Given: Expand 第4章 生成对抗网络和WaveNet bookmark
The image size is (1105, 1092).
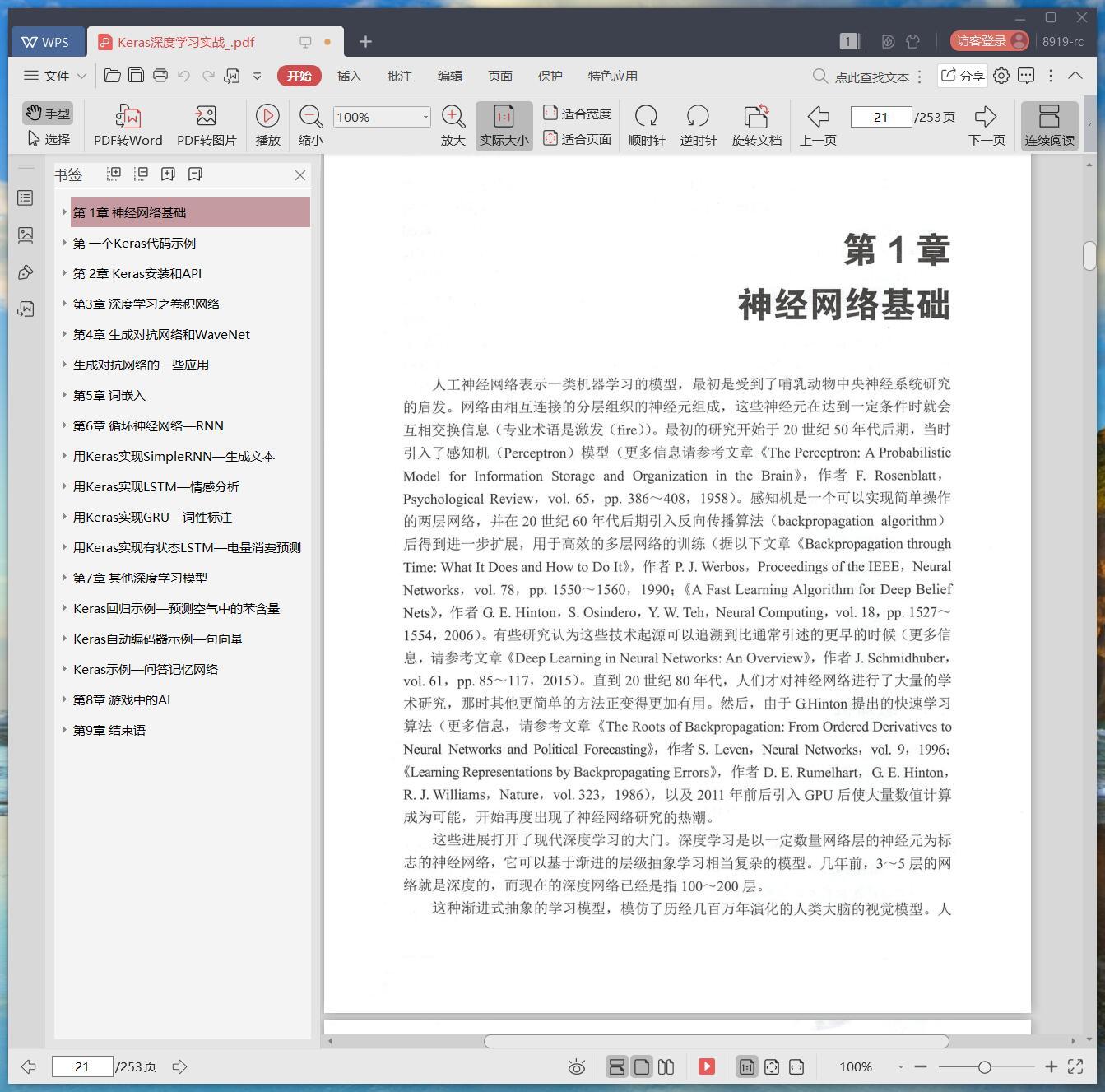Looking at the screenshot, I should pos(65,334).
